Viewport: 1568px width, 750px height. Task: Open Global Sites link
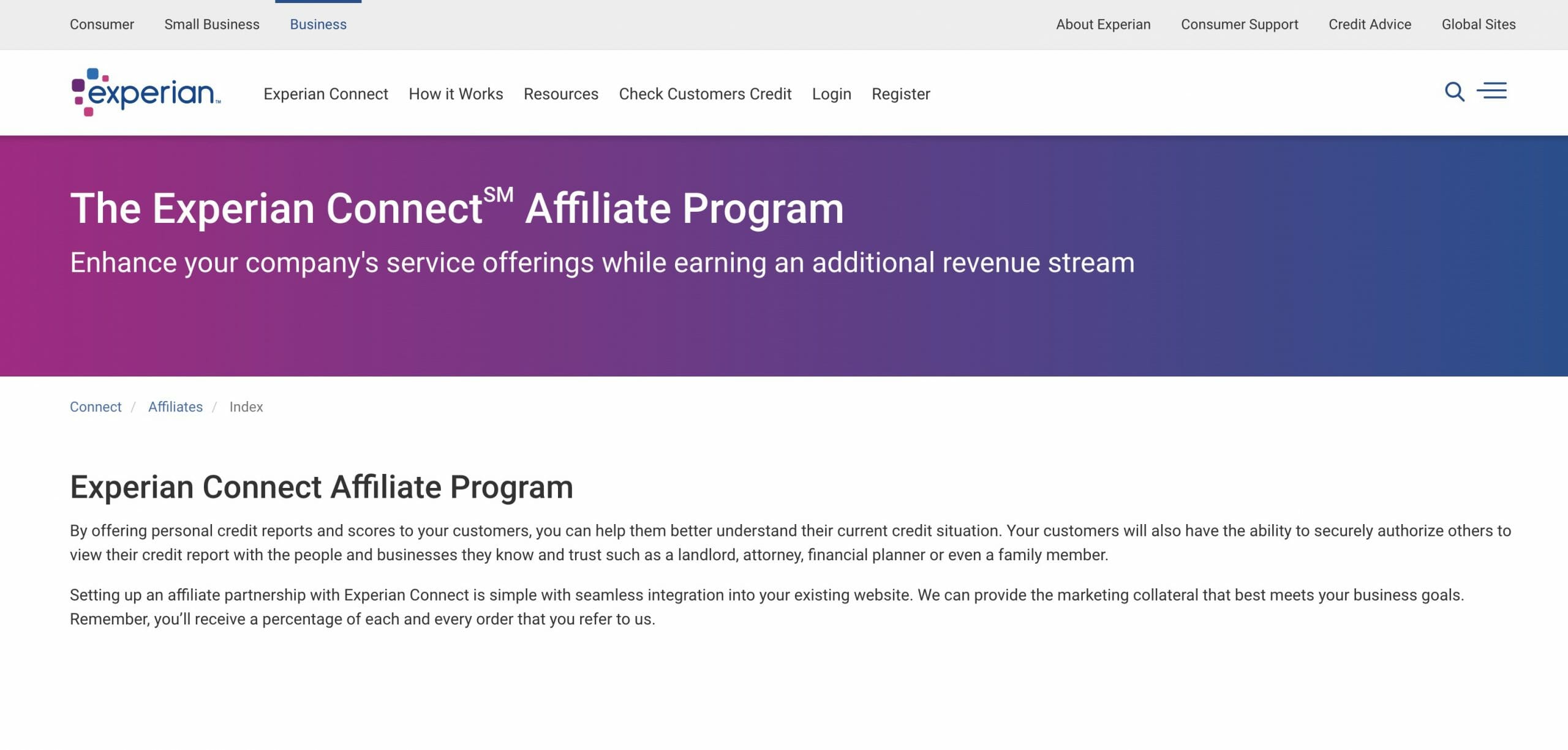click(x=1479, y=24)
